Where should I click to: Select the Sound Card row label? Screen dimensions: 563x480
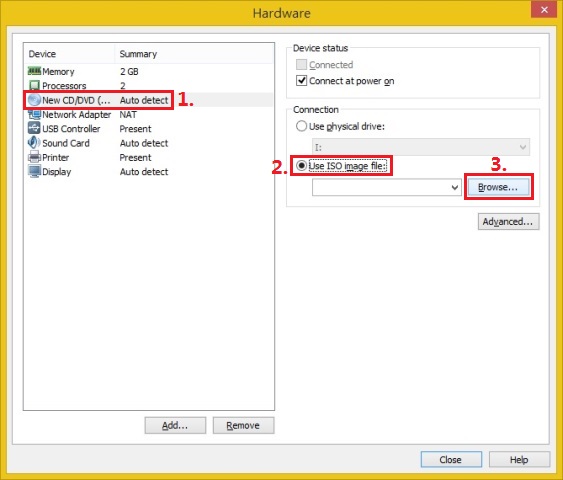pos(66,143)
